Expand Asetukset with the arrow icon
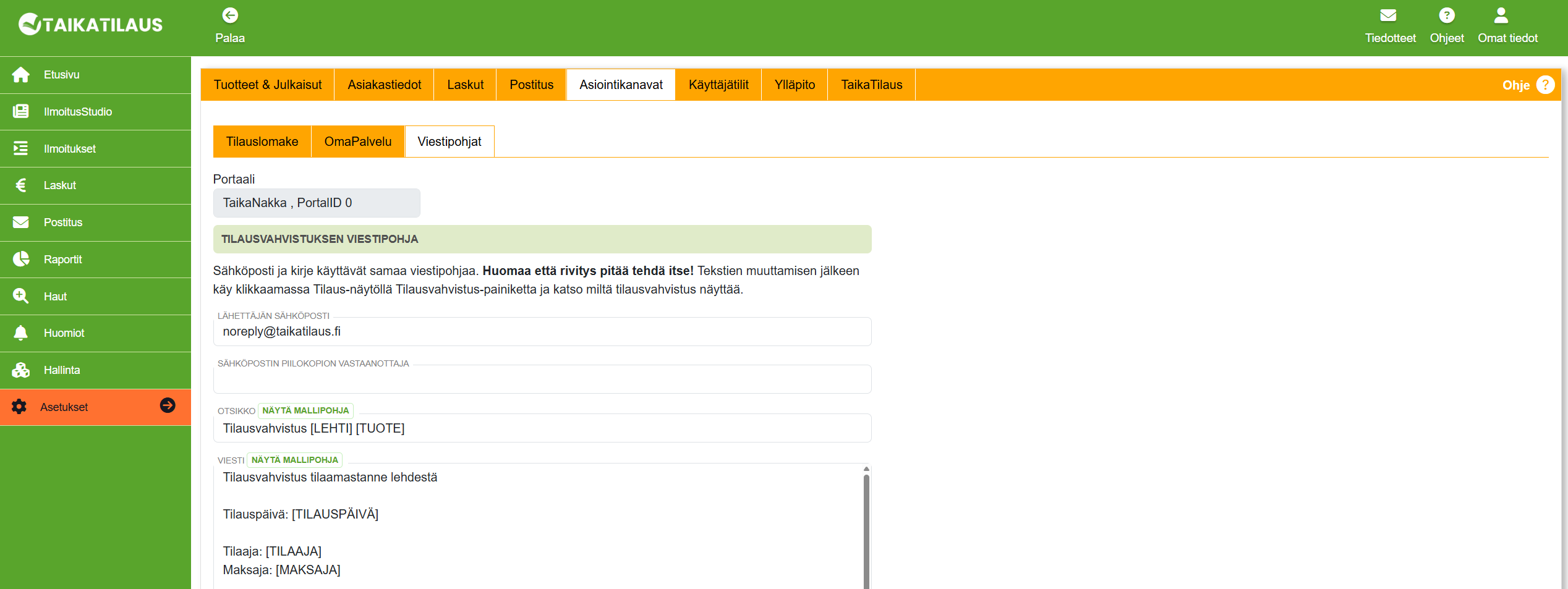 [168, 405]
